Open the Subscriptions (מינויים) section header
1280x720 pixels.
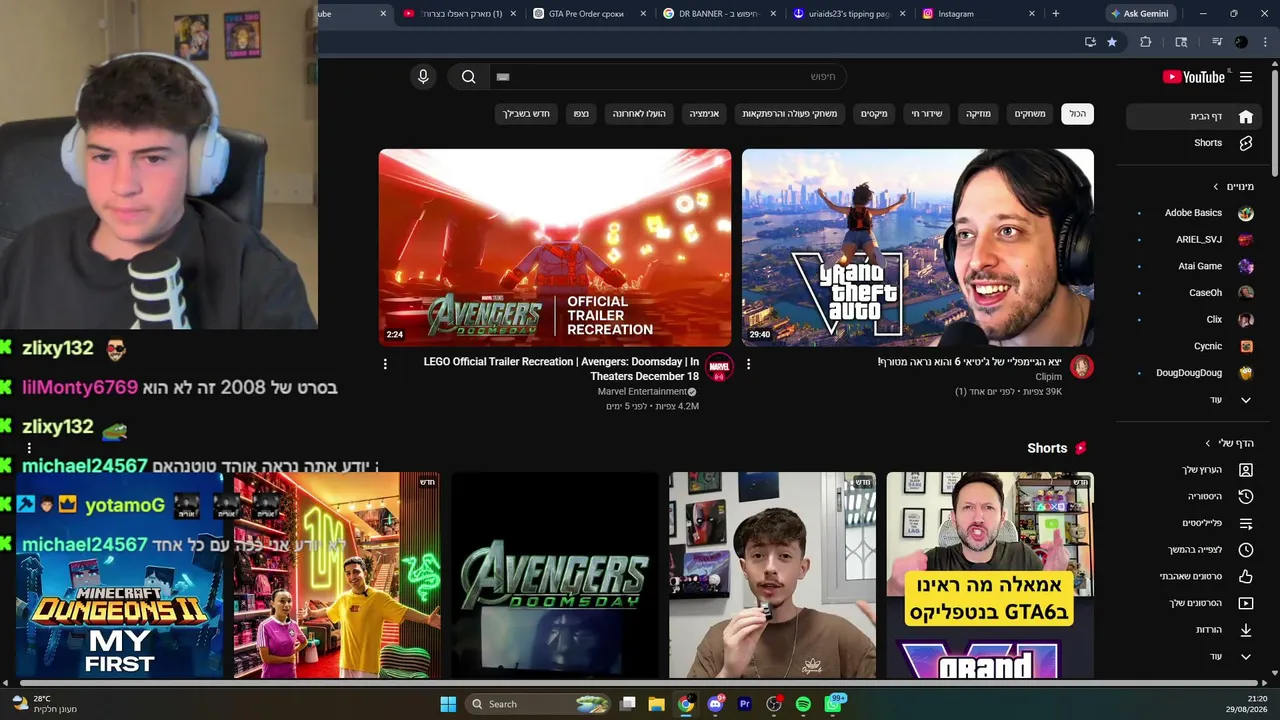click(1233, 186)
